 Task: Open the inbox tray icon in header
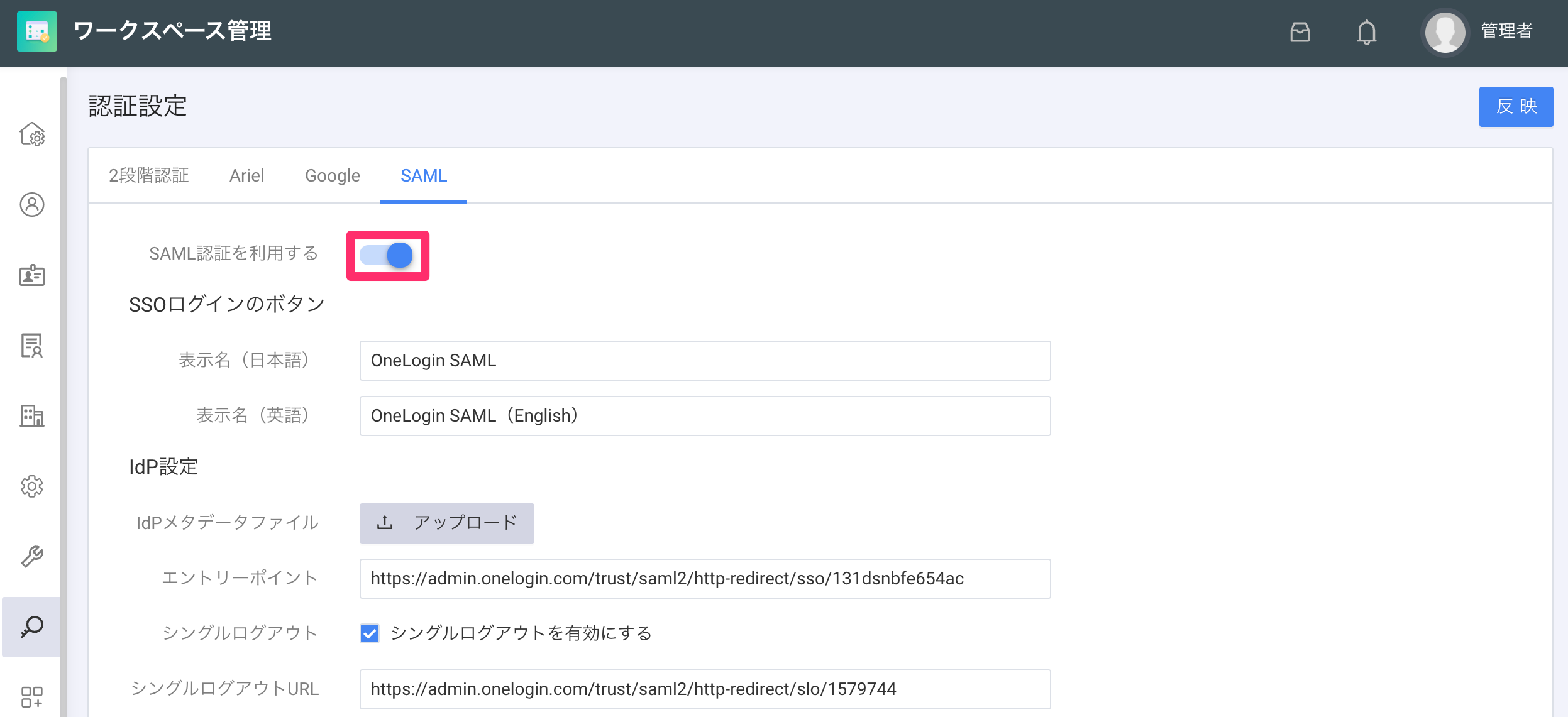pos(1300,31)
